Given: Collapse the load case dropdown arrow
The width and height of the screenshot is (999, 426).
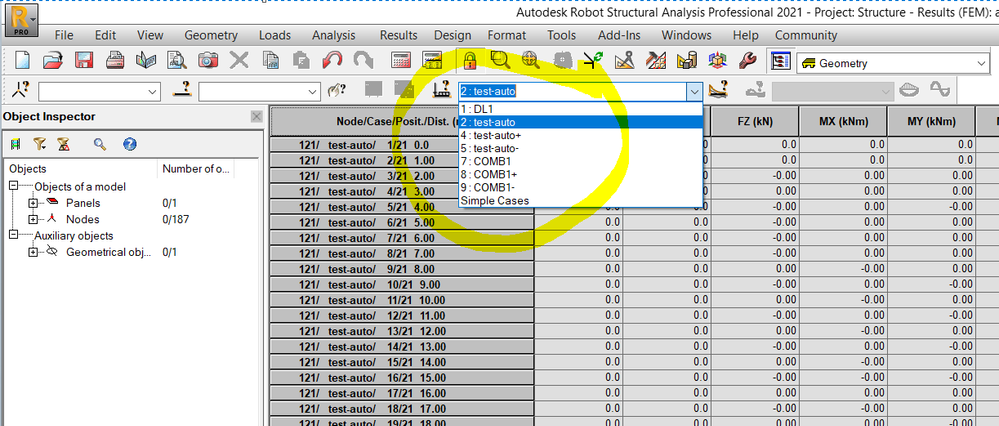Looking at the screenshot, I should point(694,92).
